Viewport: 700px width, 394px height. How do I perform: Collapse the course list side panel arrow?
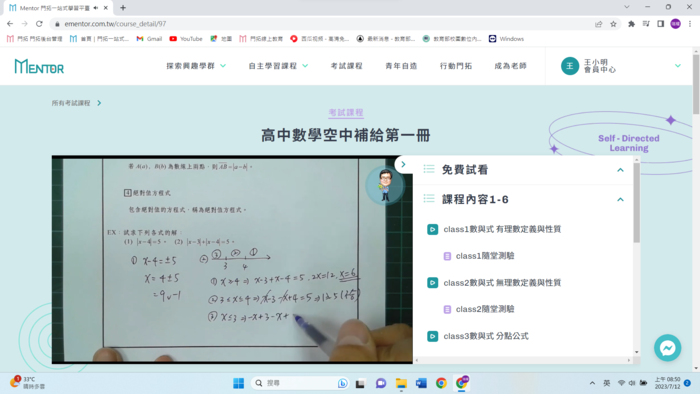pos(403,165)
